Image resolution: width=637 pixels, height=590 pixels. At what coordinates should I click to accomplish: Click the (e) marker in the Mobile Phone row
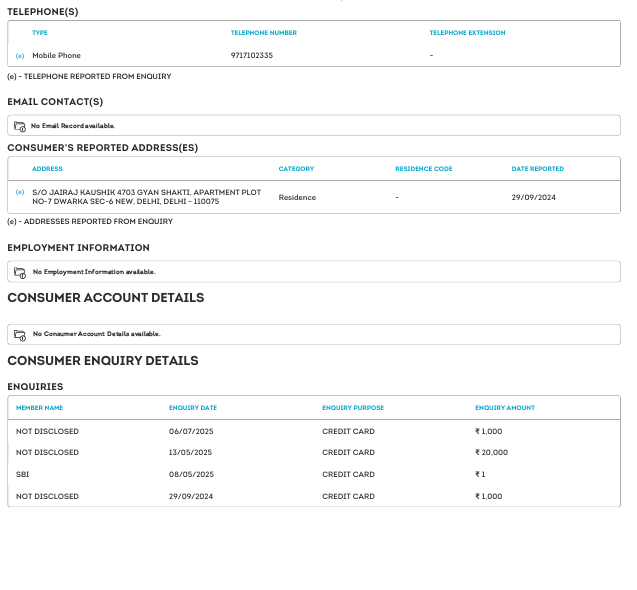[x=20, y=55]
